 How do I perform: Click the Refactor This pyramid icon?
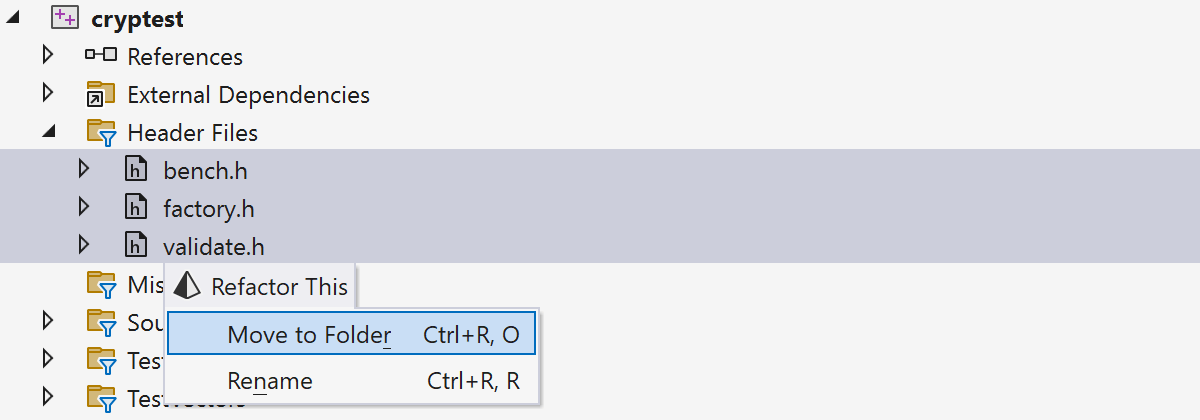pyautogui.click(x=187, y=287)
